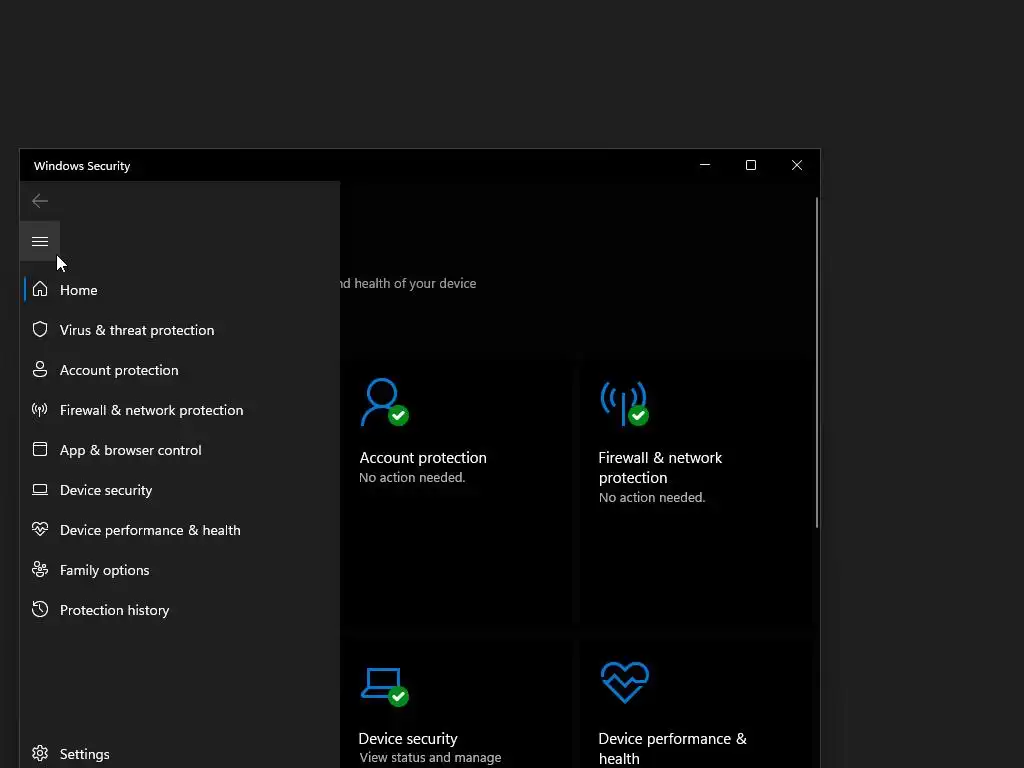Click the Protection history clock icon
1024x768 pixels.
point(40,609)
